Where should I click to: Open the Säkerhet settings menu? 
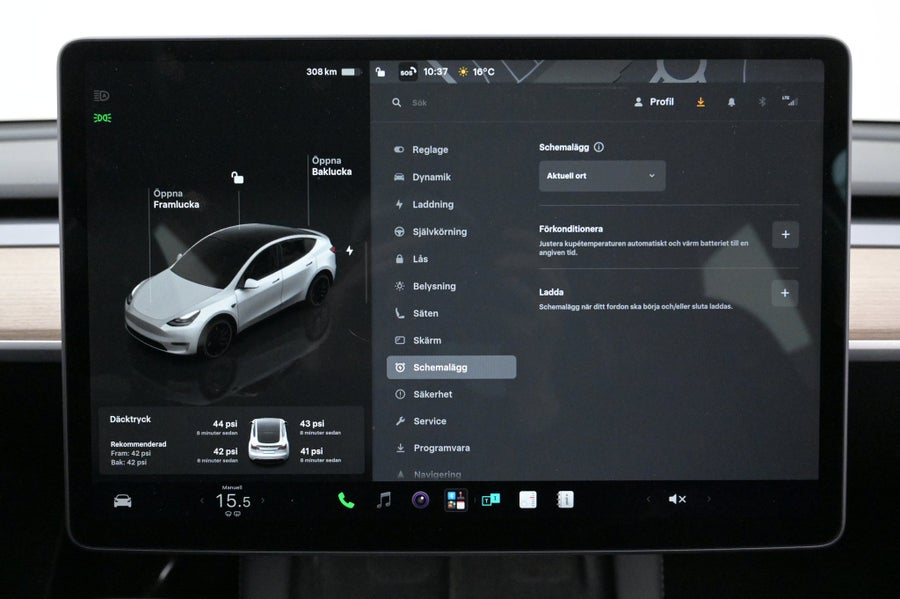click(424, 394)
